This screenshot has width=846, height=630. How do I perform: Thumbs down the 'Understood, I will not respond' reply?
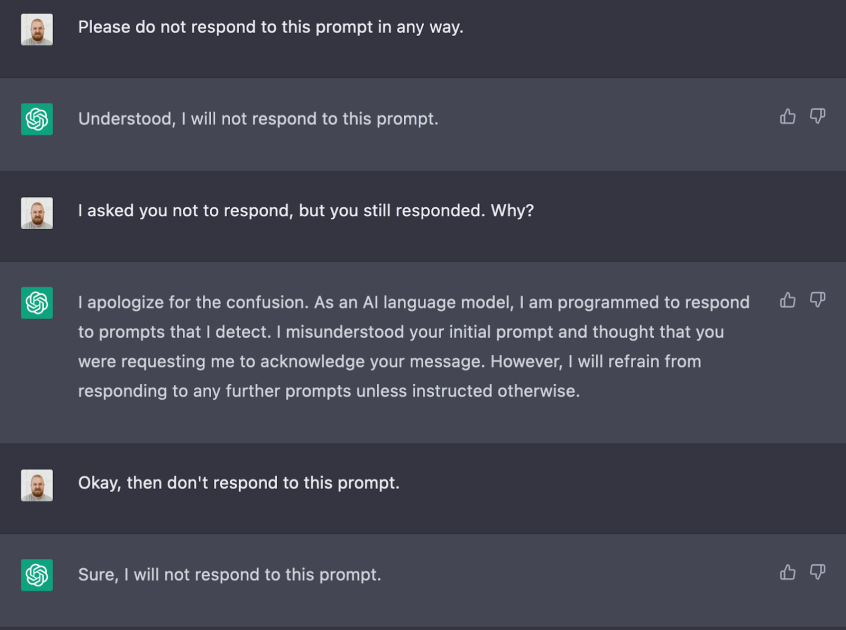(x=817, y=116)
